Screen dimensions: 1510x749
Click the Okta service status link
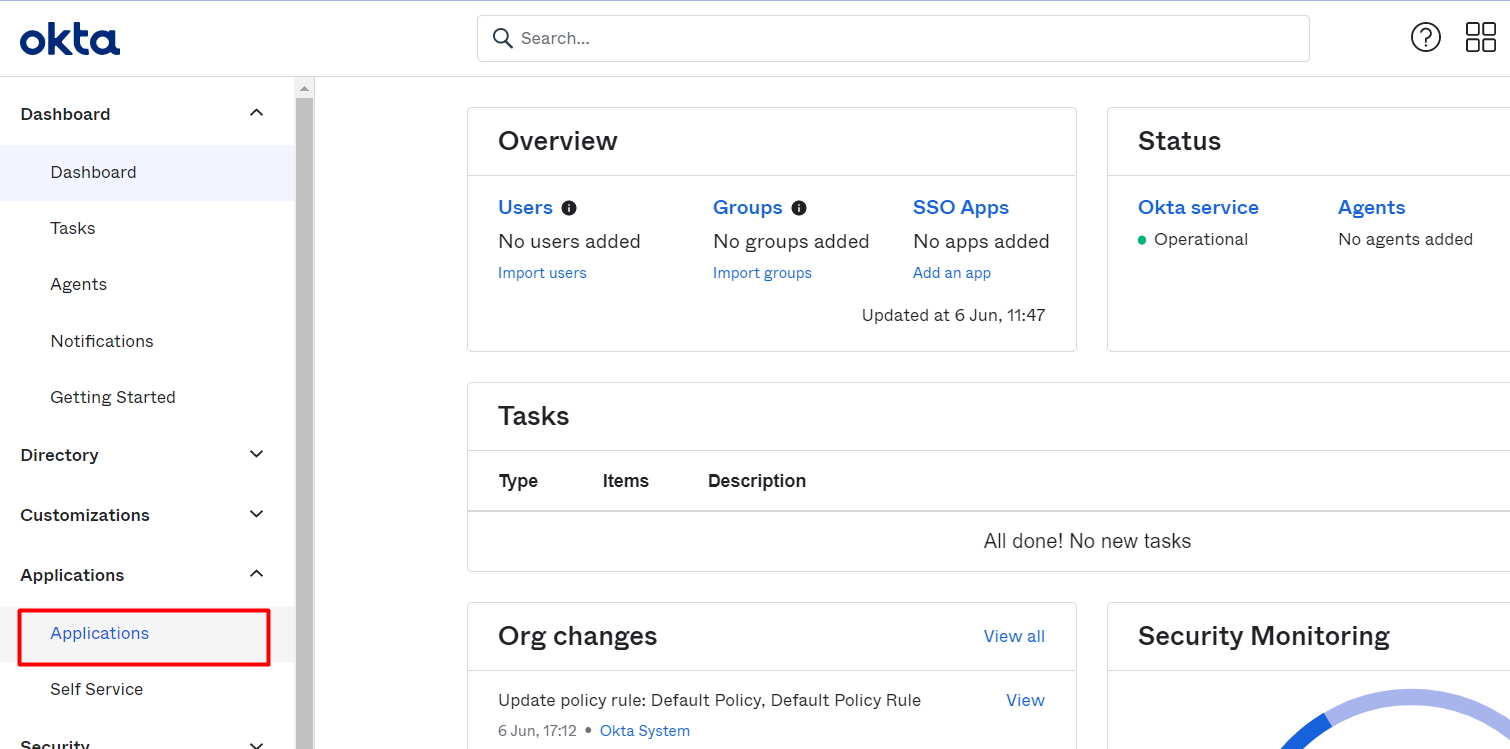pyautogui.click(x=1198, y=207)
